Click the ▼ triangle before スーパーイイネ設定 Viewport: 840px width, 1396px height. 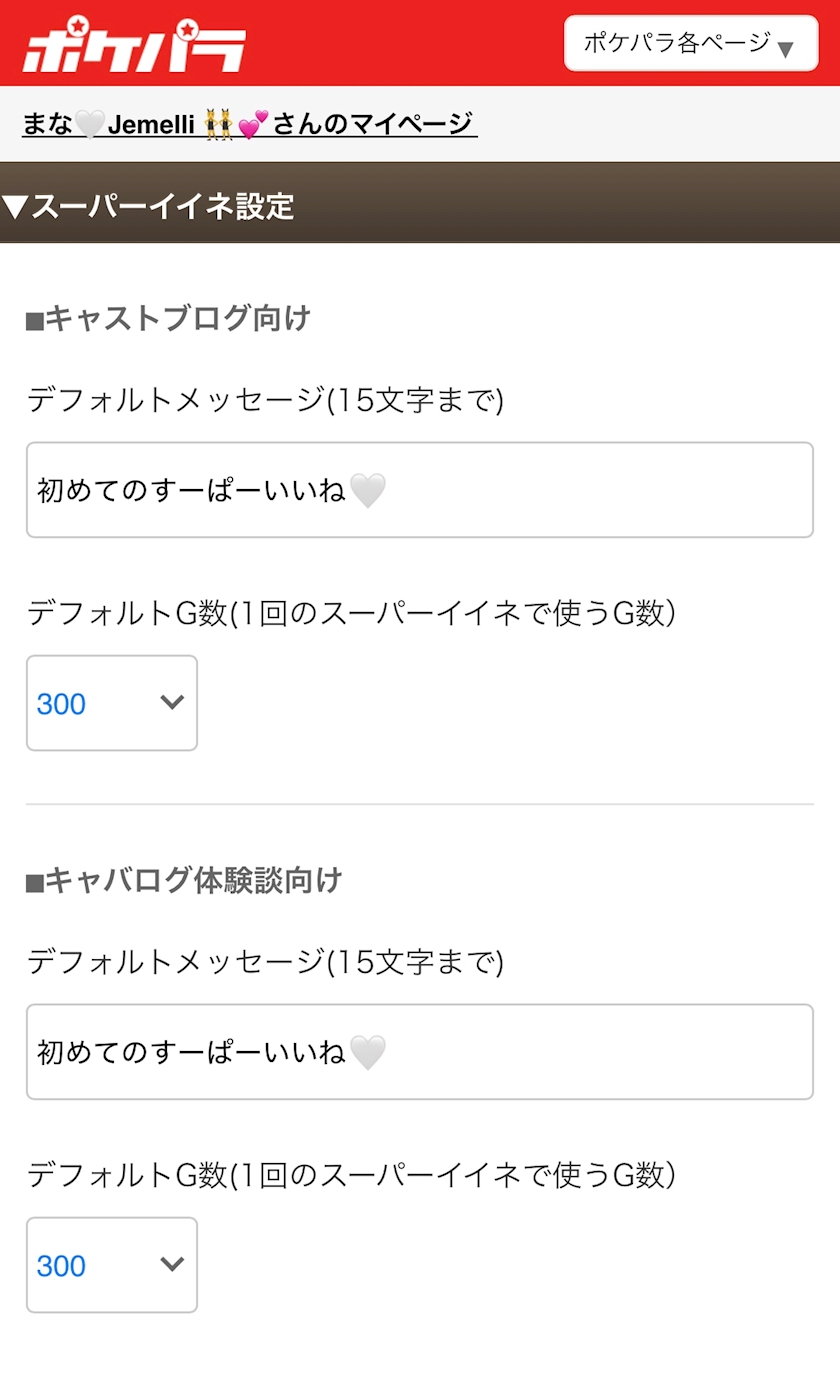click(x=15, y=207)
